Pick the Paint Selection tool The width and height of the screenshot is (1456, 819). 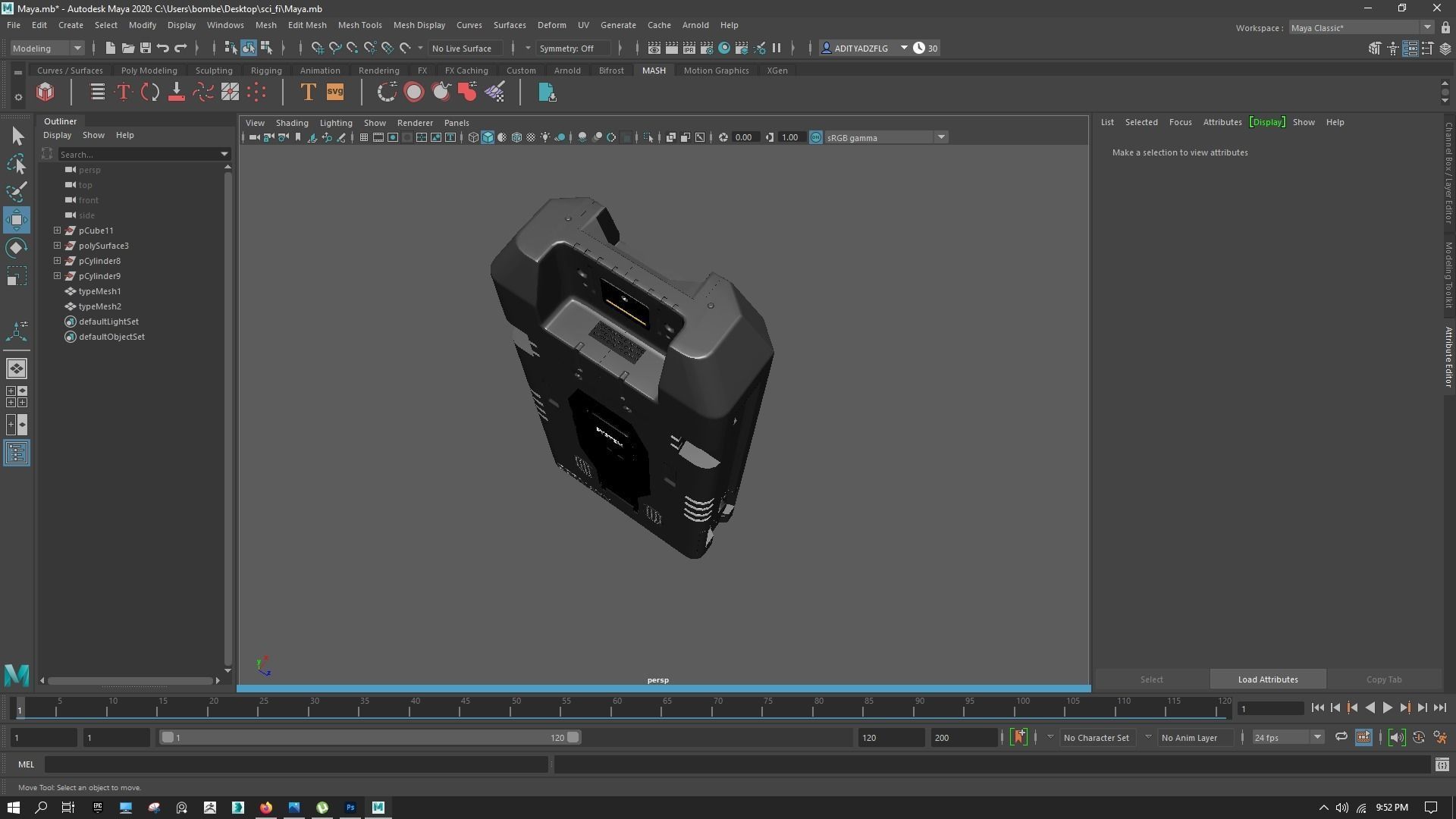click(17, 191)
